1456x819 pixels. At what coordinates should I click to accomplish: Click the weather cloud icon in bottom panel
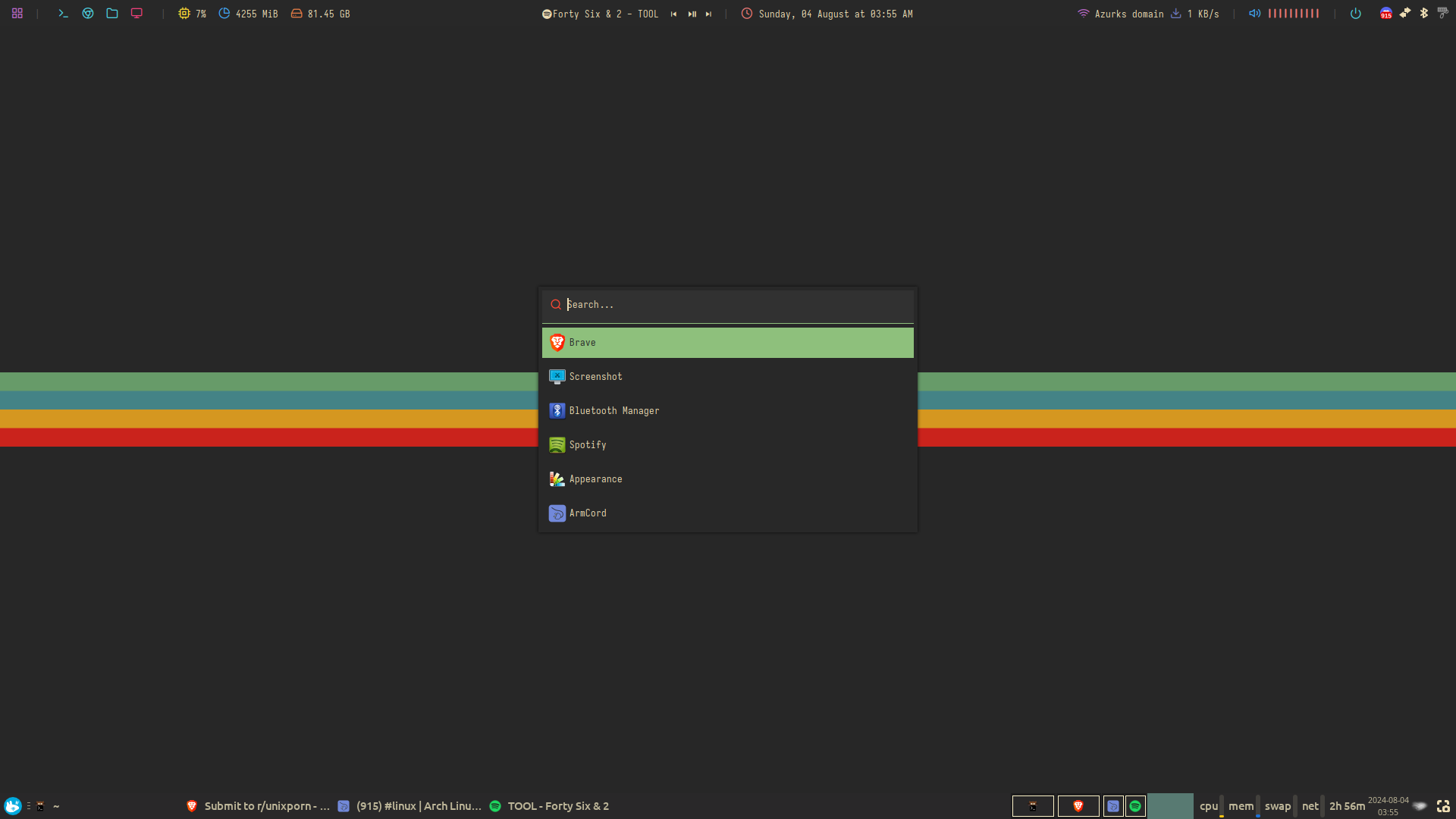point(1420,806)
